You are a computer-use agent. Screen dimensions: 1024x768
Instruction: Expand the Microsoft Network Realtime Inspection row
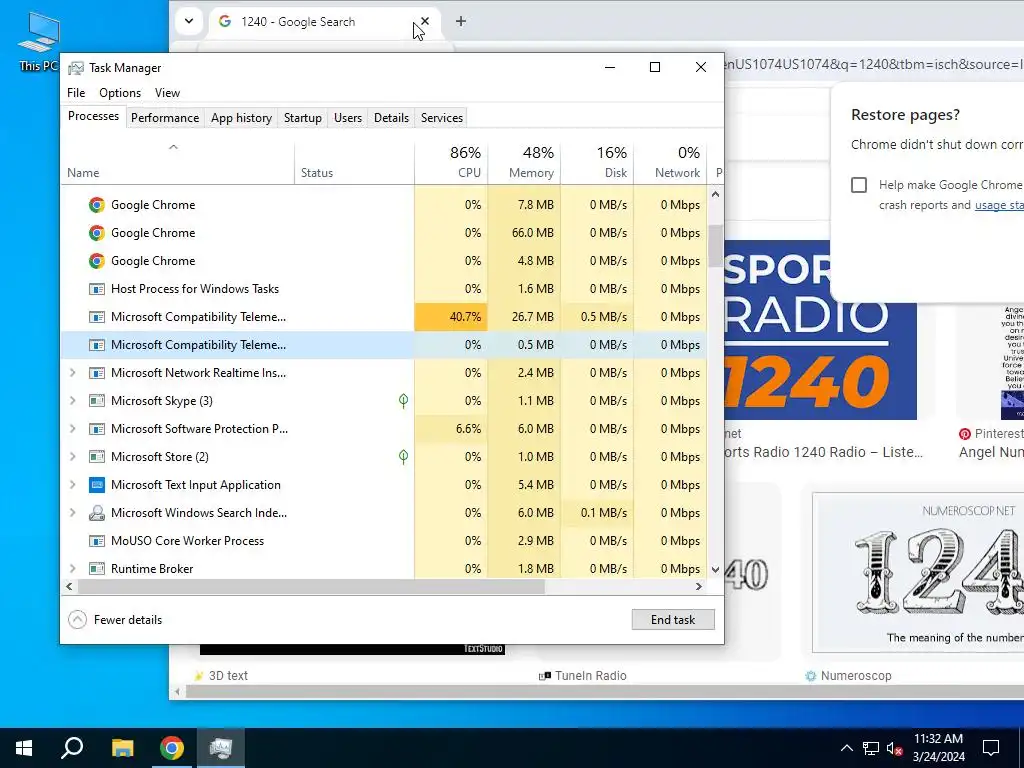(72, 373)
